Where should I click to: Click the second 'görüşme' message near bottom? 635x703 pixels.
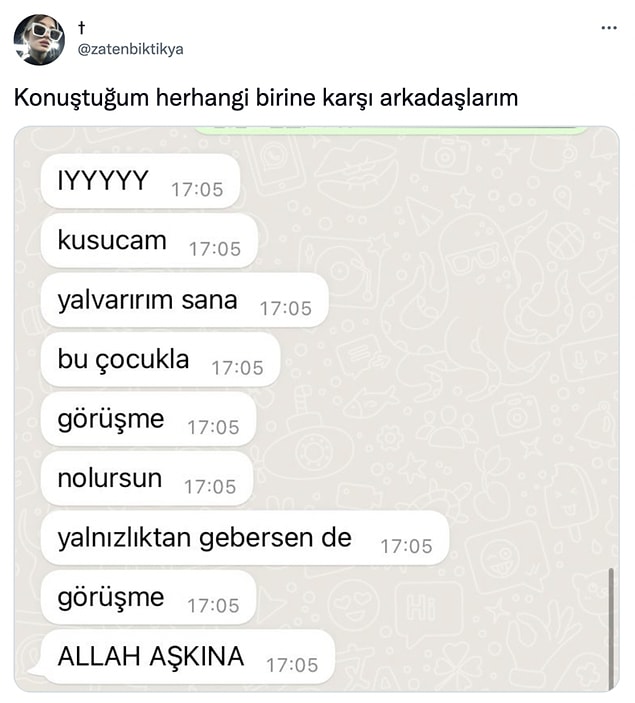pos(148,597)
